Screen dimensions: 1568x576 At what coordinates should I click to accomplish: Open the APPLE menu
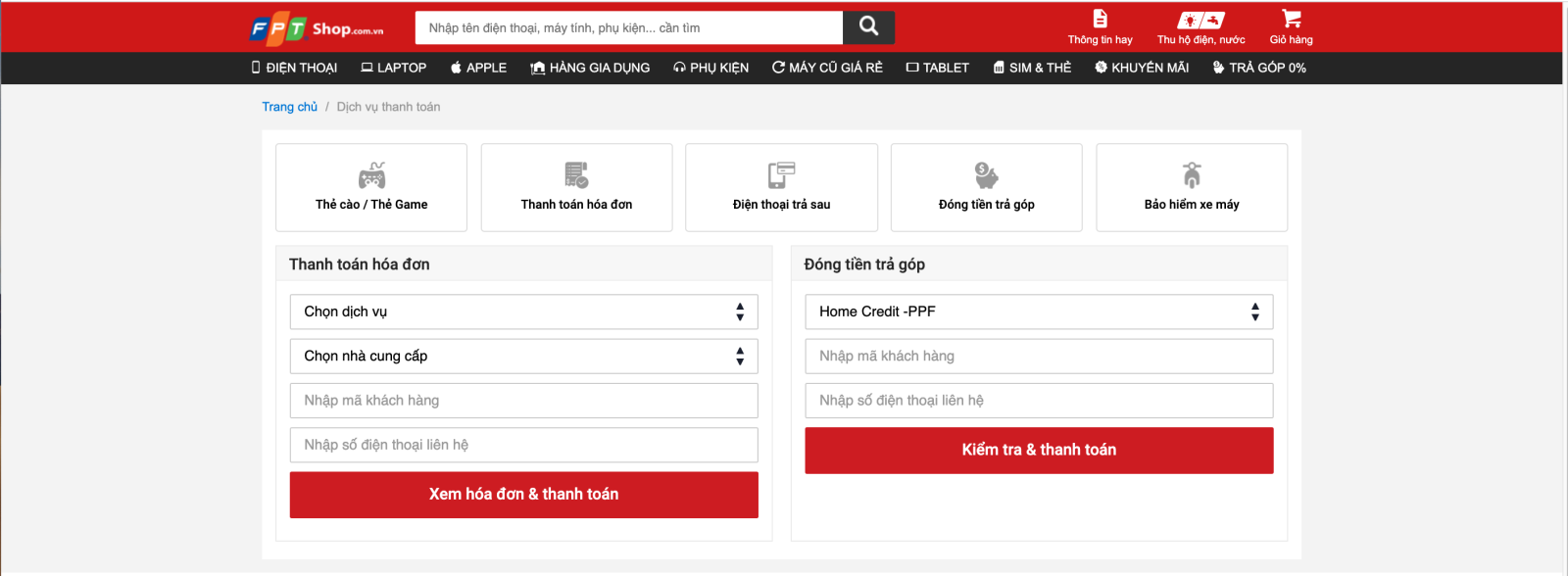pos(478,68)
